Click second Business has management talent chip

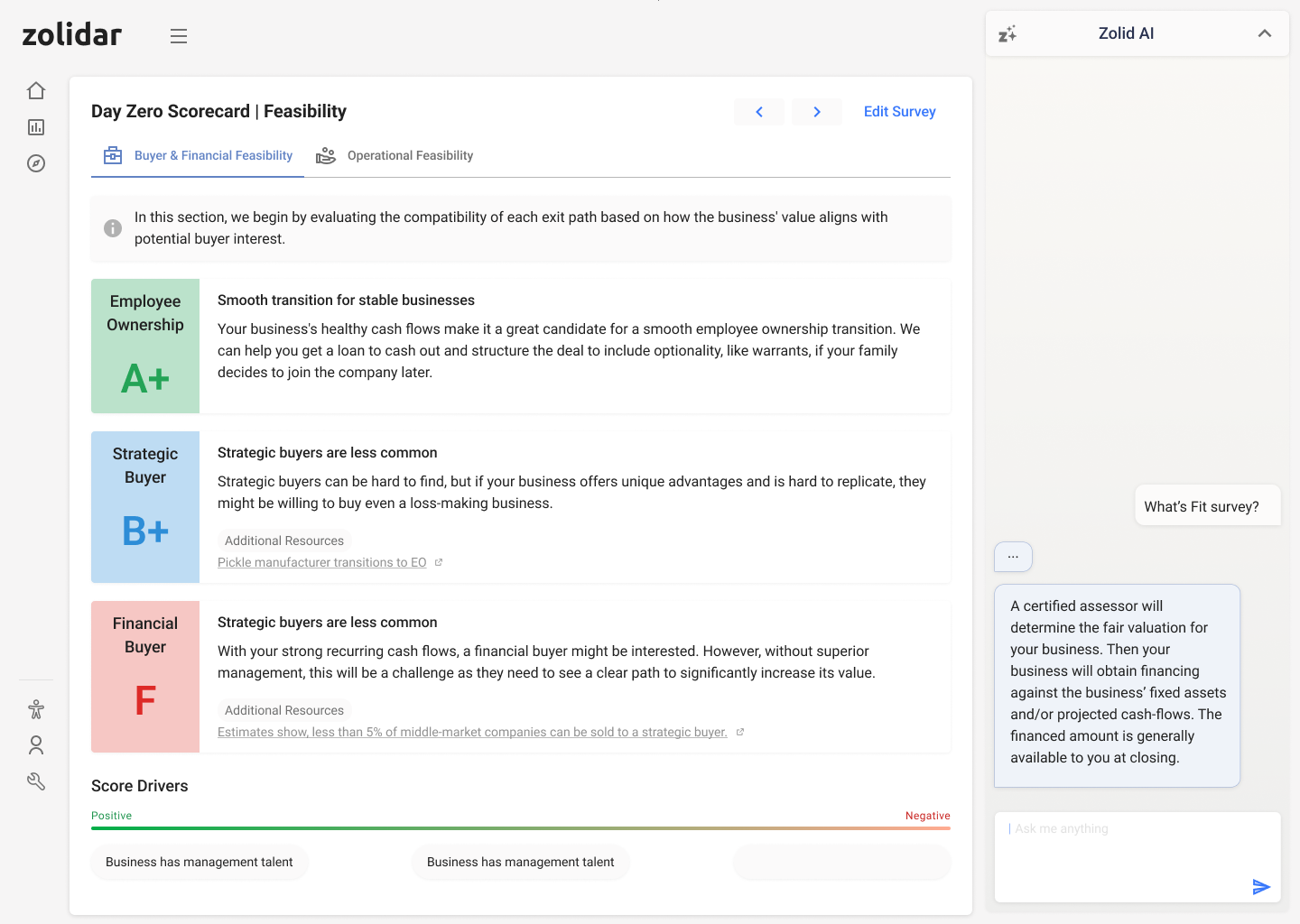click(521, 863)
